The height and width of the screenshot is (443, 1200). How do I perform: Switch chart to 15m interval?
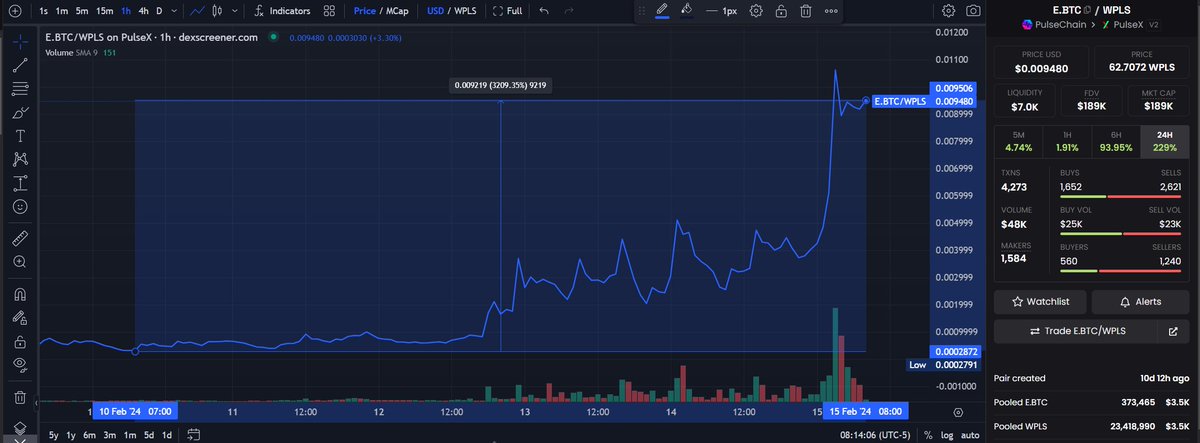click(x=104, y=11)
